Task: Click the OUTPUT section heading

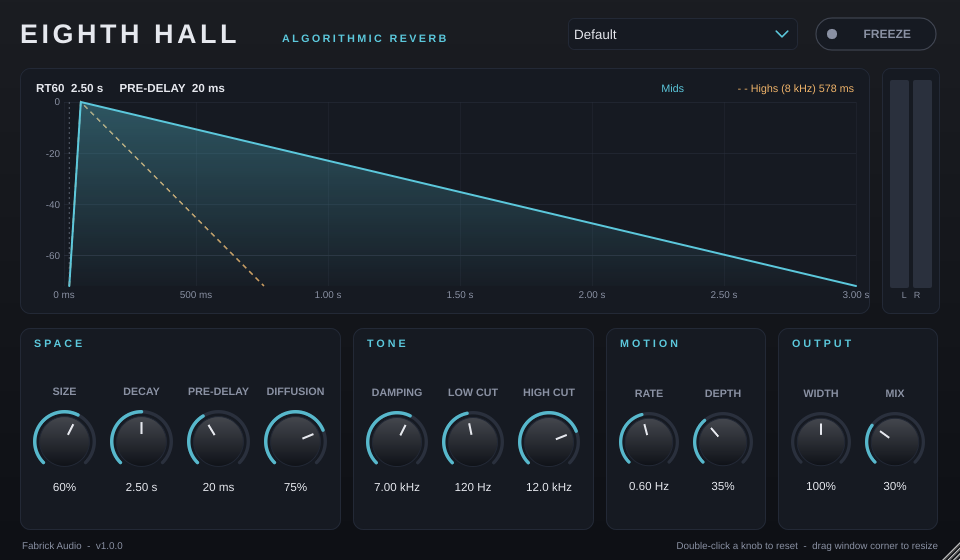Action: click(822, 343)
